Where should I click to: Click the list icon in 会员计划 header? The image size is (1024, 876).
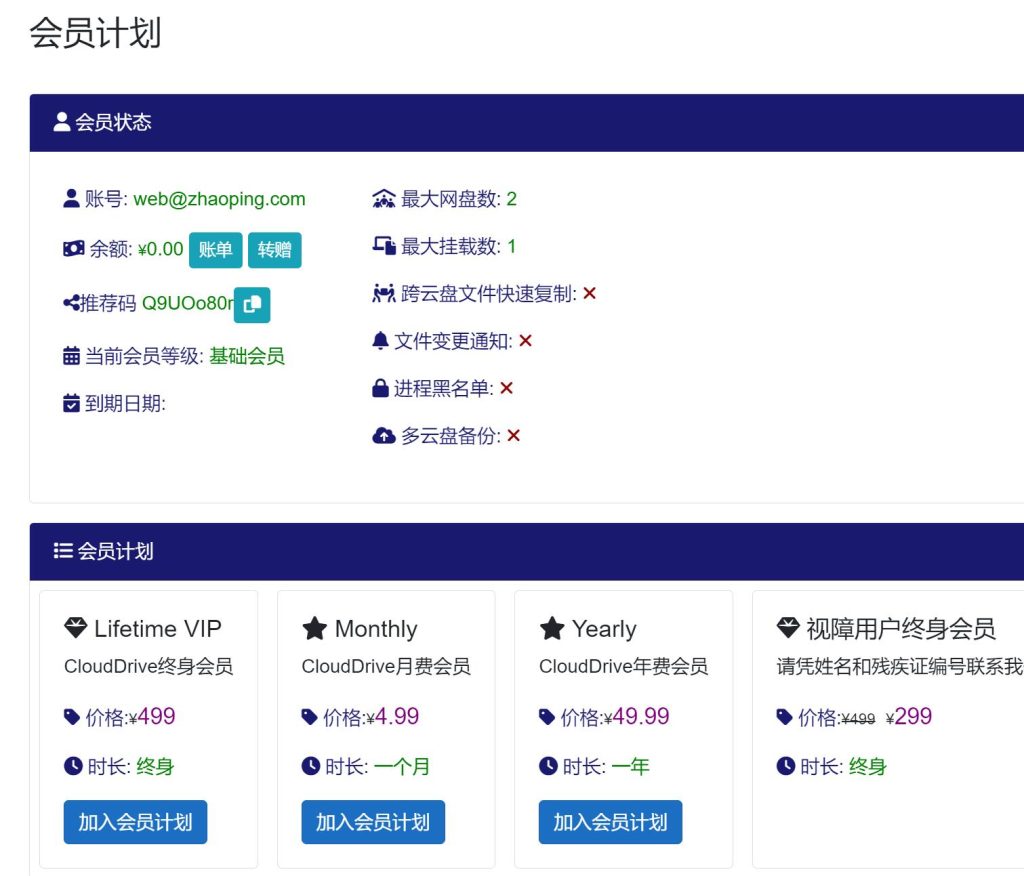(x=63, y=551)
